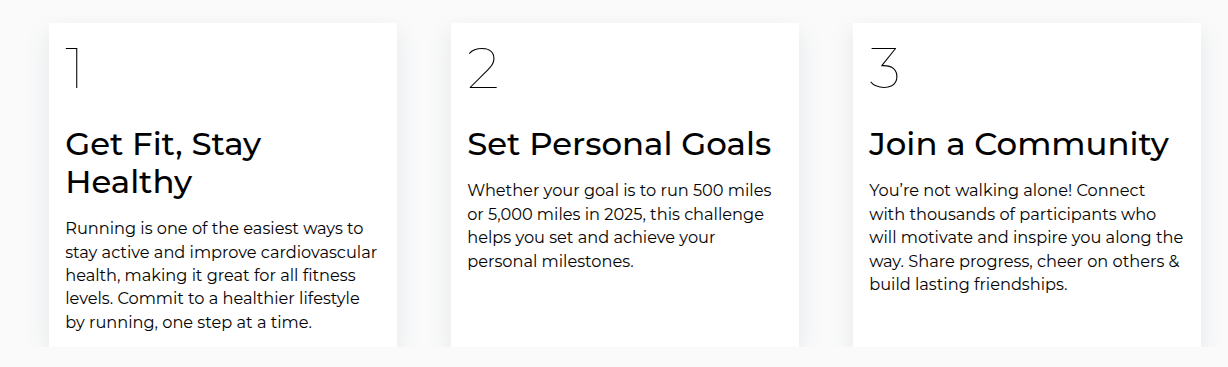Click the word "Community" in third heading

pyautogui.click(x=1071, y=145)
